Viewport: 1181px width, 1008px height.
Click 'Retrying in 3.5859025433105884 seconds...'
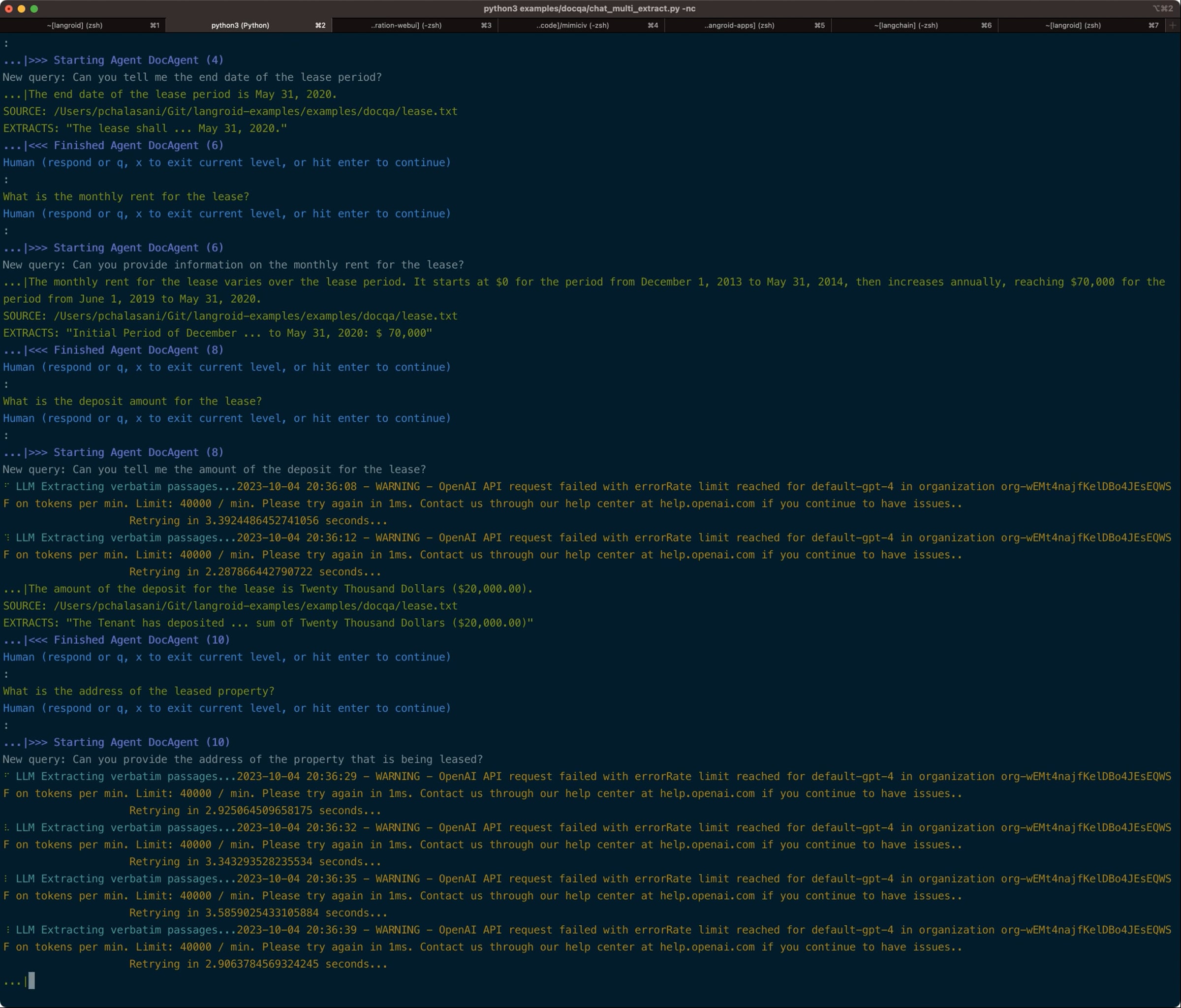coord(258,913)
